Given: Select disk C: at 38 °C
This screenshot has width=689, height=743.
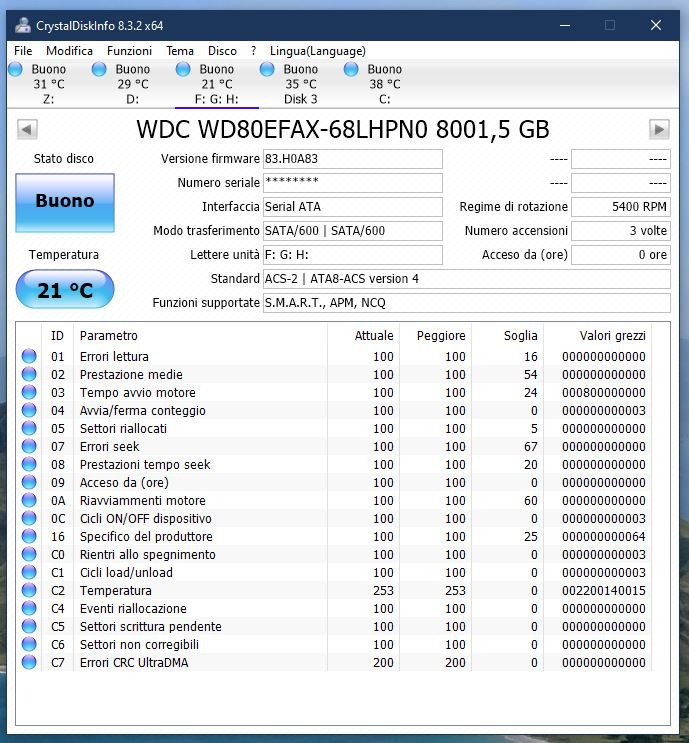Looking at the screenshot, I should point(384,84).
